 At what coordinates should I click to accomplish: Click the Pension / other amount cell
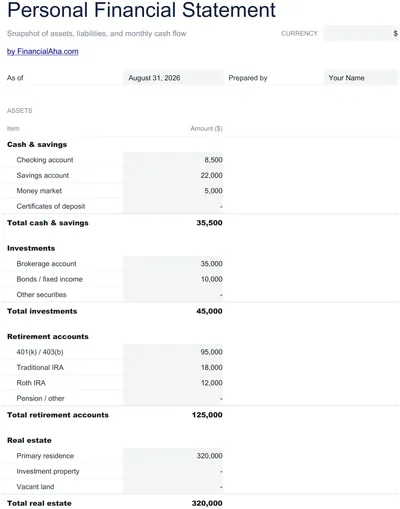click(173, 398)
